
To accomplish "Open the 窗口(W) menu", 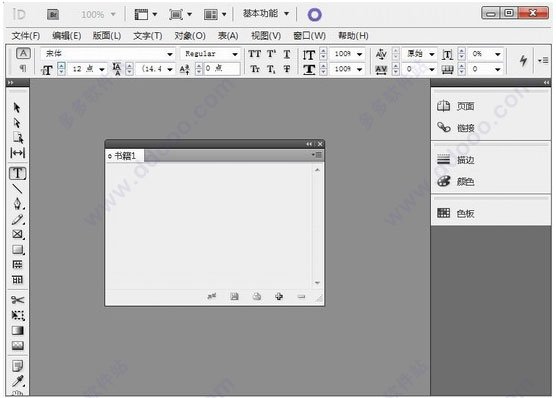I will (x=309, y=36).
